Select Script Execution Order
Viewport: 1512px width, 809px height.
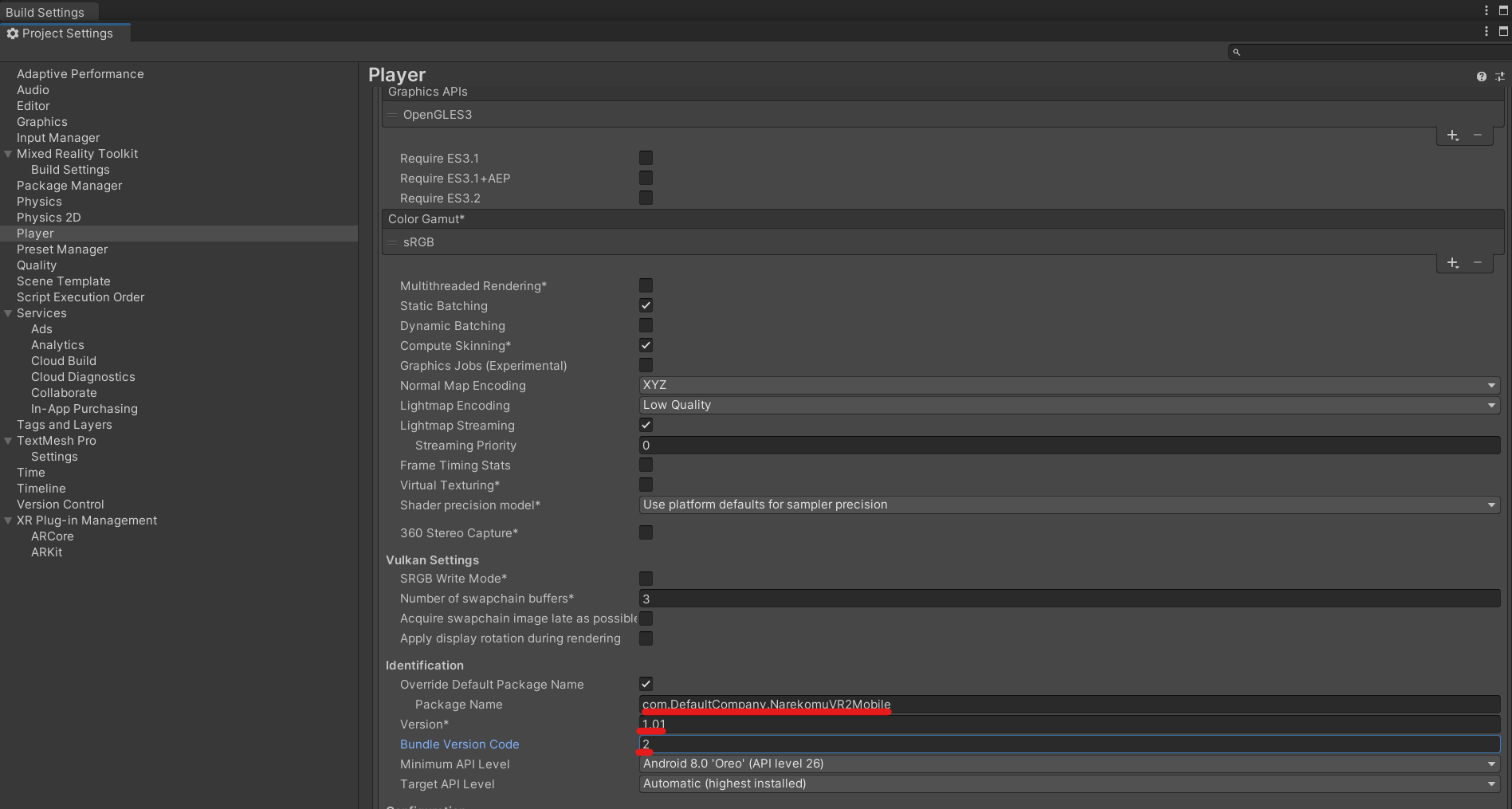click(x=81, y=297)
